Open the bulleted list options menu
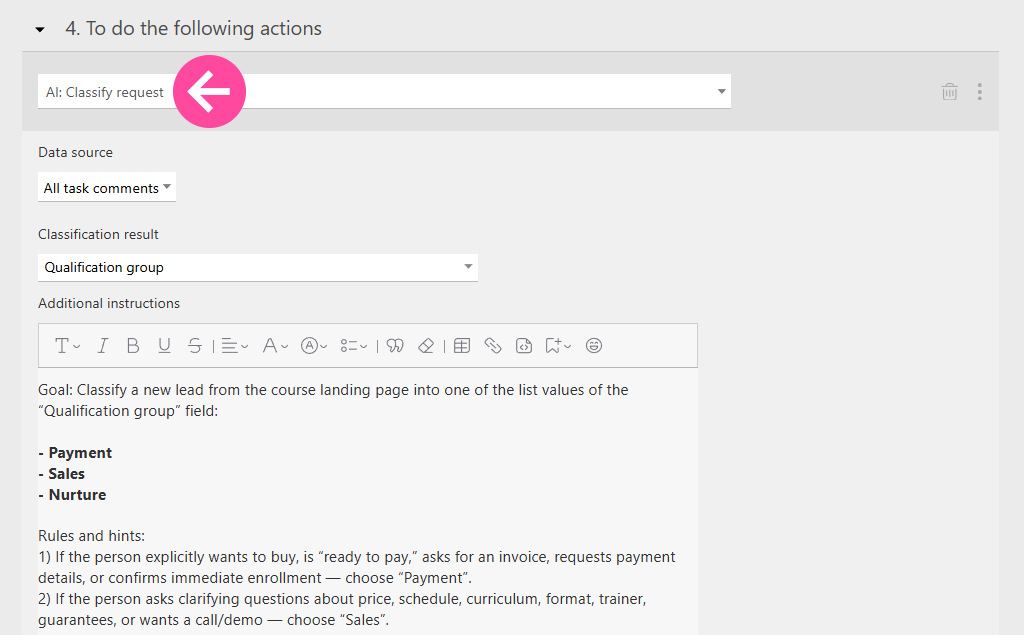This screenshot has width=1024, height=635. pos(353,346)
